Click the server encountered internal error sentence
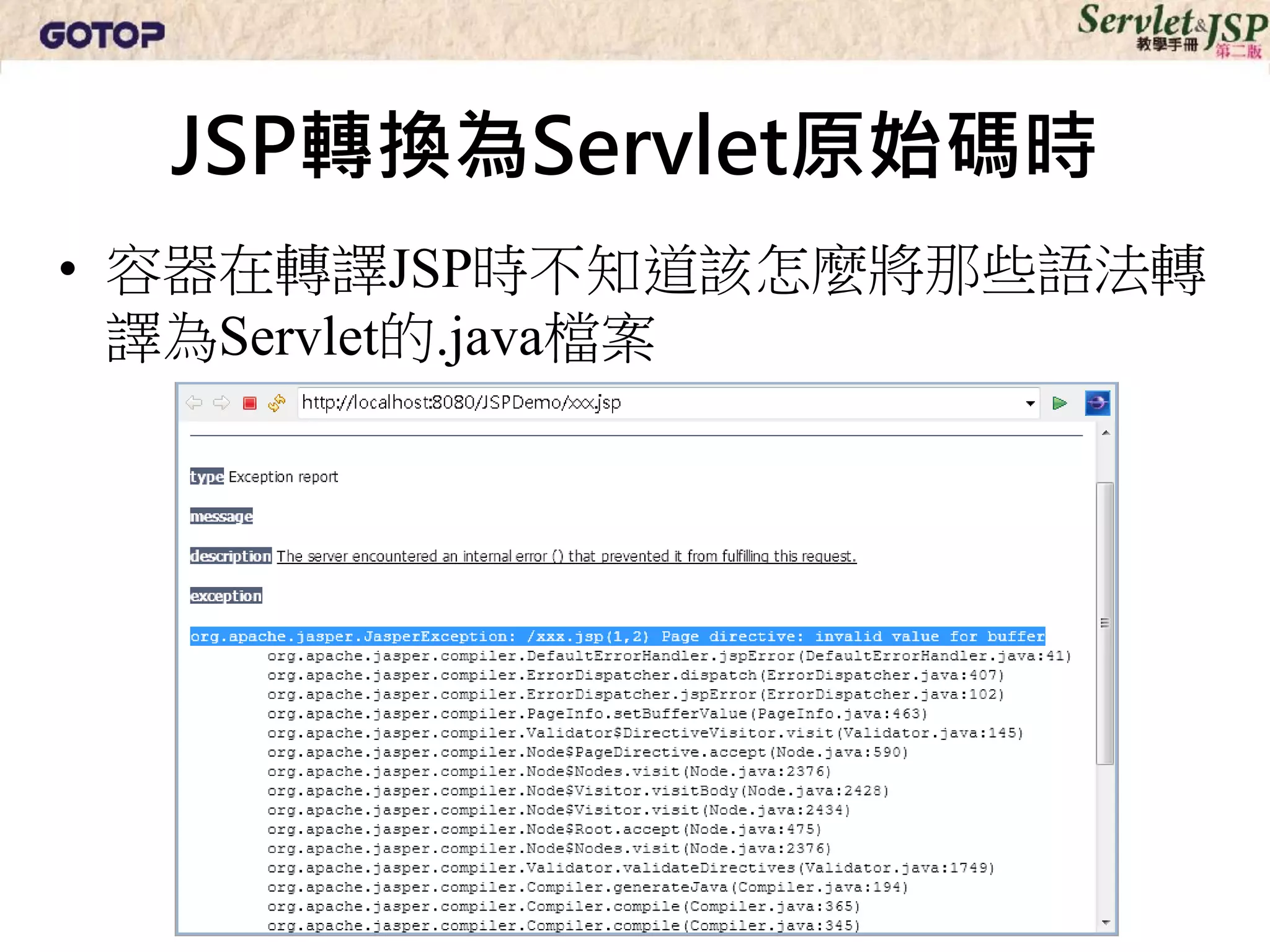The width and height of the screenshot is (1270, 952). click(566, 556)
